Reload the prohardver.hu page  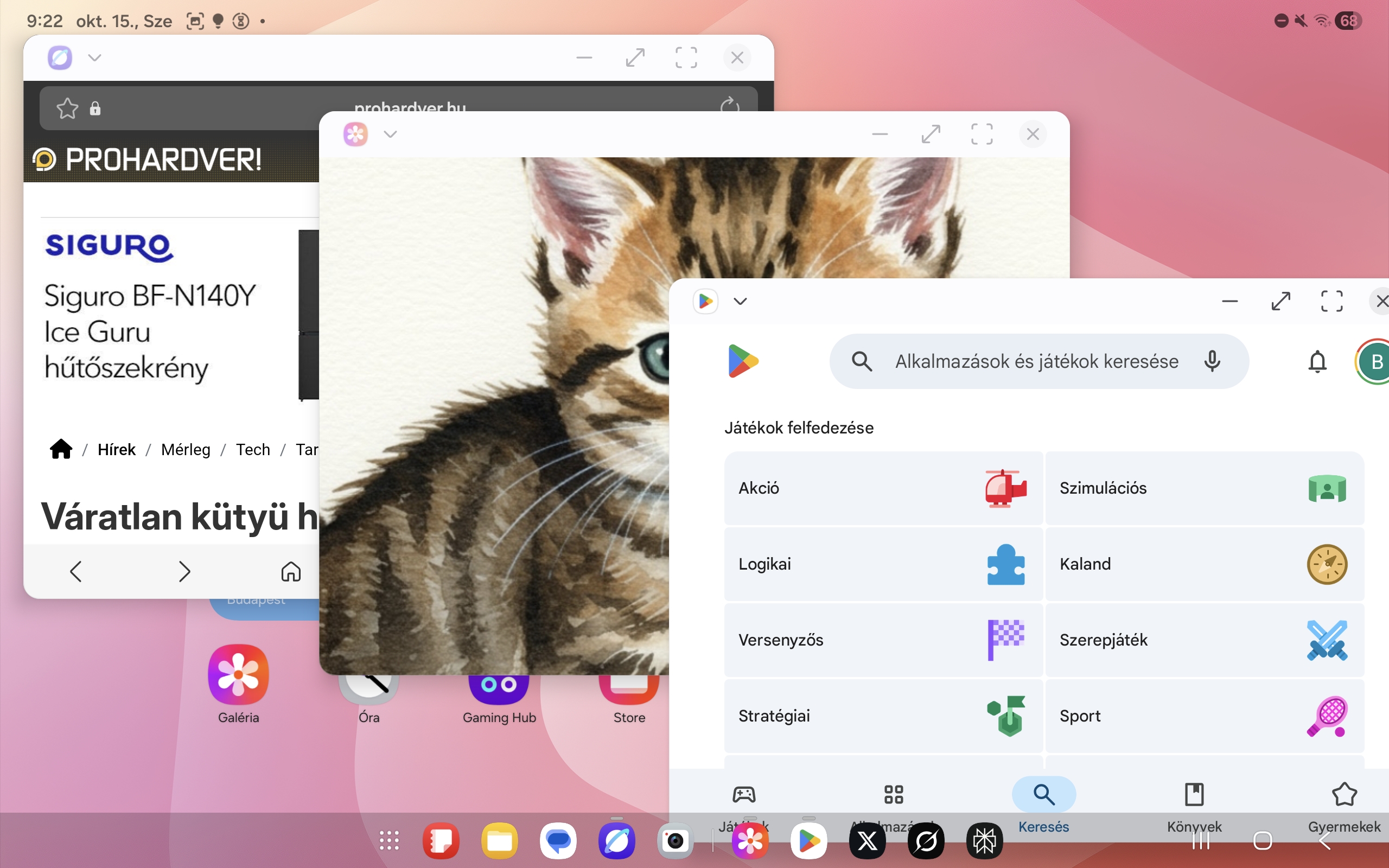[x=730, y=105]
